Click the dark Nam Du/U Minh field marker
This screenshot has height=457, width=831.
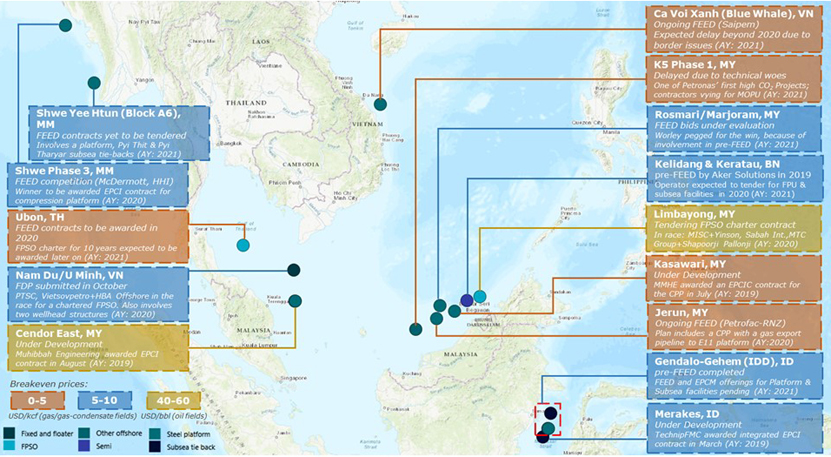click(294, 270)
